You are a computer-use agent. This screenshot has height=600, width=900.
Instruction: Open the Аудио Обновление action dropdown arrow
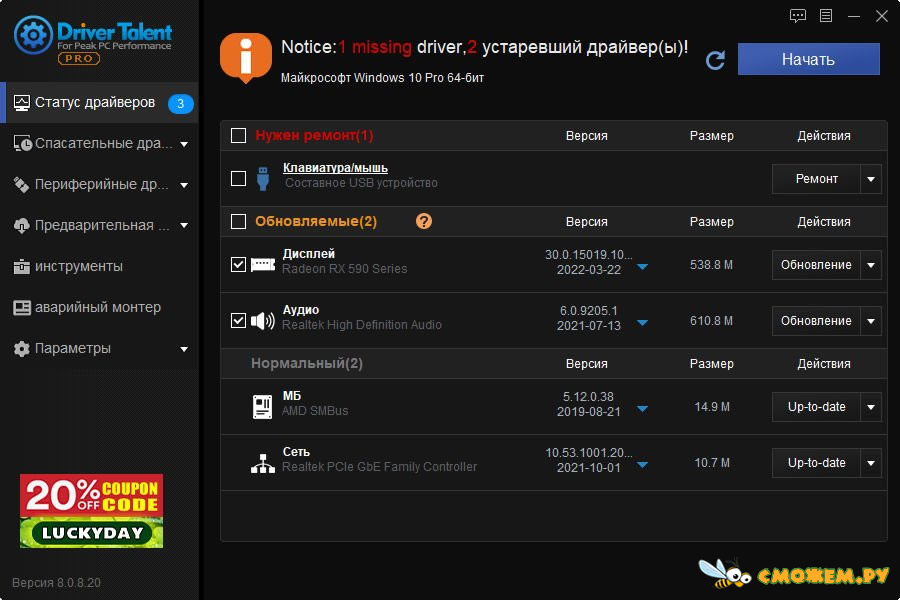(x=871, y=321)
